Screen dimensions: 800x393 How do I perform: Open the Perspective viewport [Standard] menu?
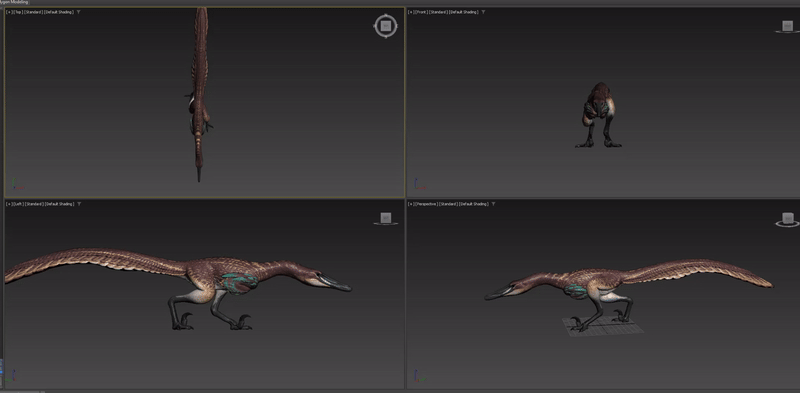(448, 204)
